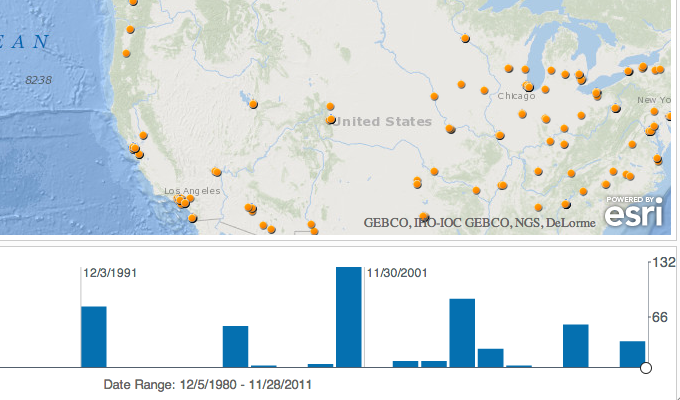Click the tallest histogram bar at 11/30/2001
The height and width of the screenshot is (400, 680).
pyautogui.click(x=348, y=317)
